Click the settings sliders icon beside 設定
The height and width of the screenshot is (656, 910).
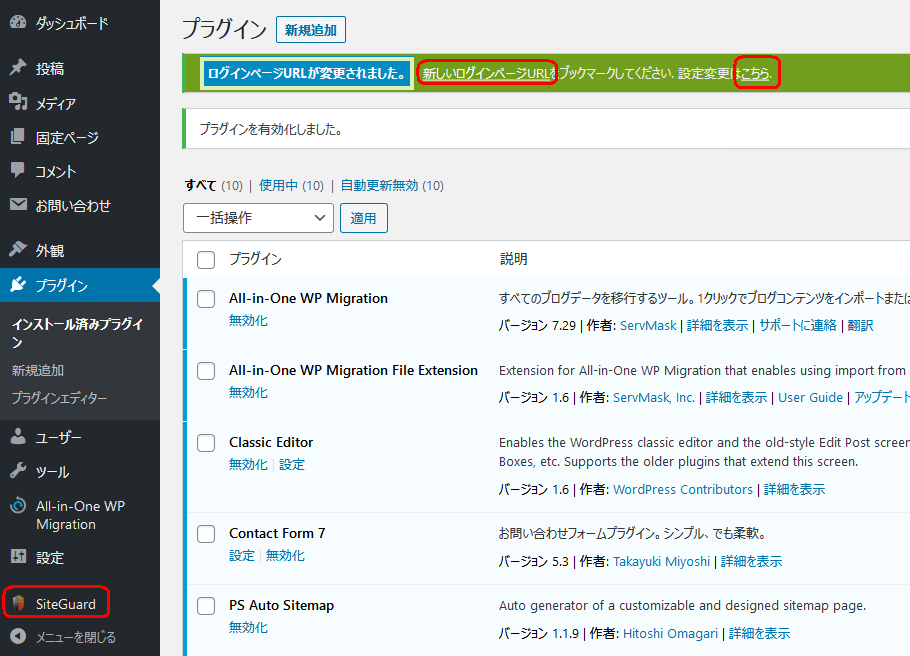pos(18,556)
